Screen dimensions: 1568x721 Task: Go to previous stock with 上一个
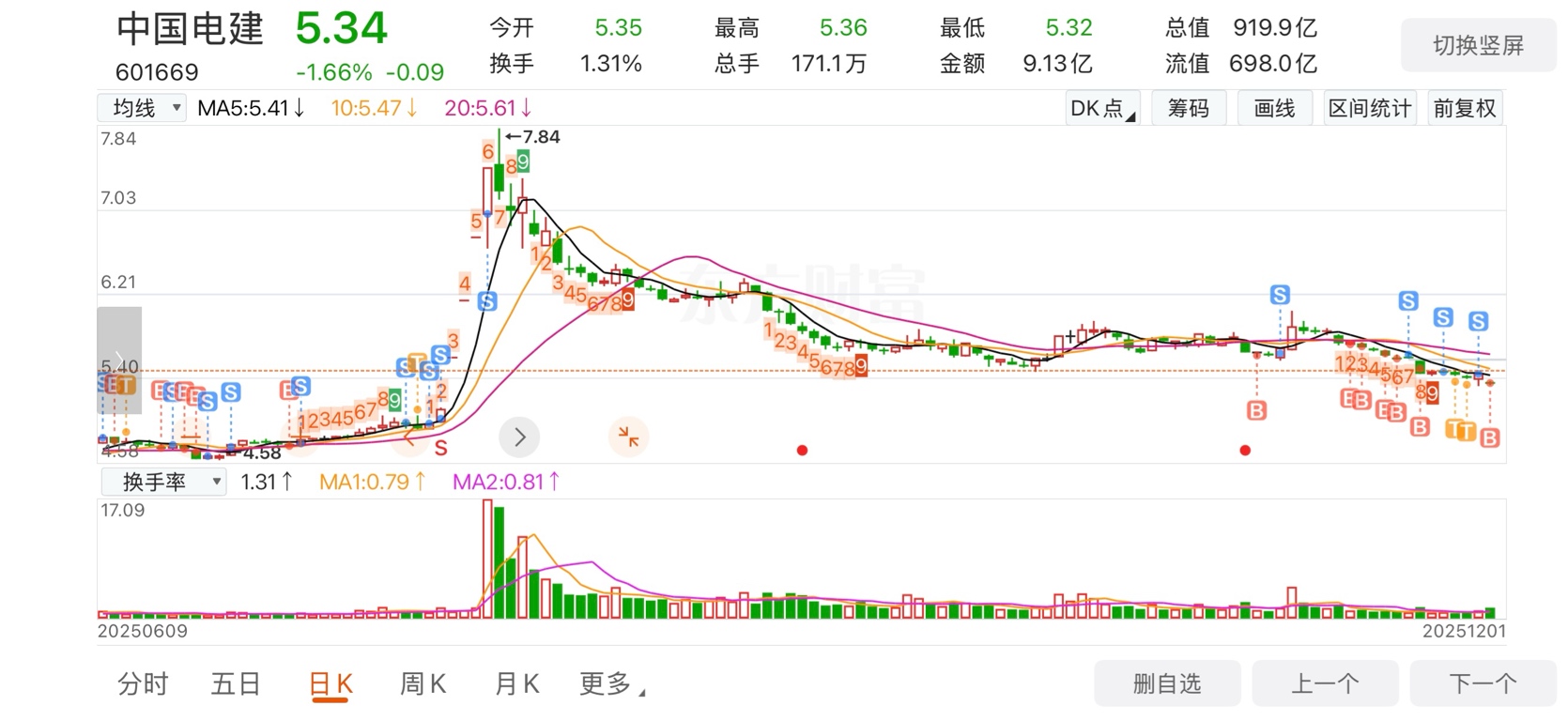coord(1325,683)
